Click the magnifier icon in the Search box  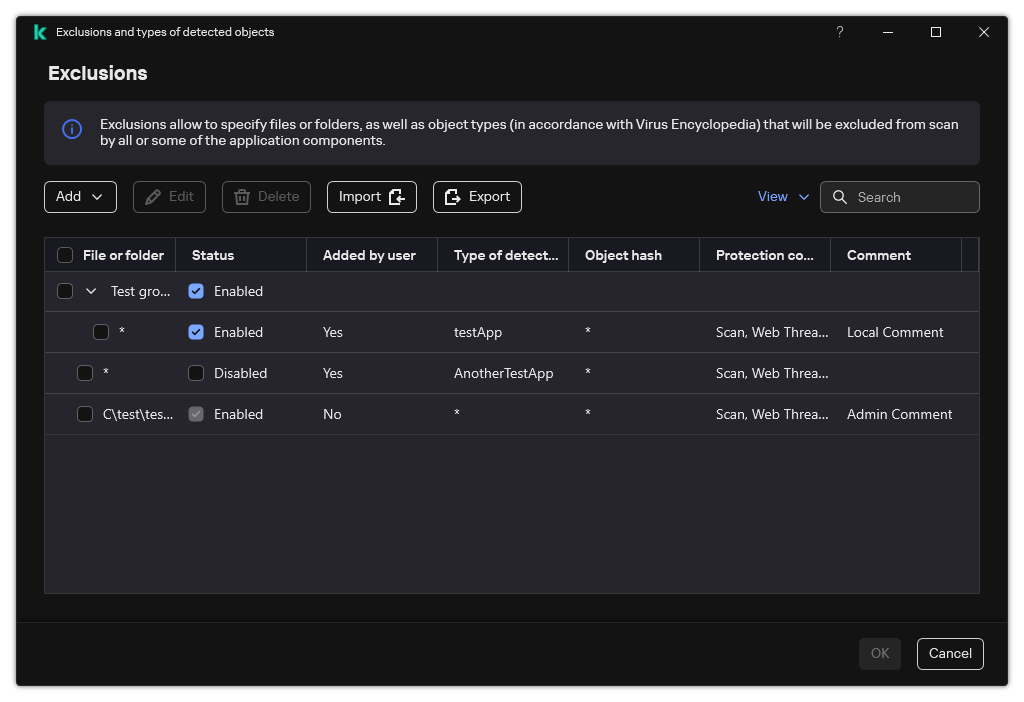[x=840, y=197]
